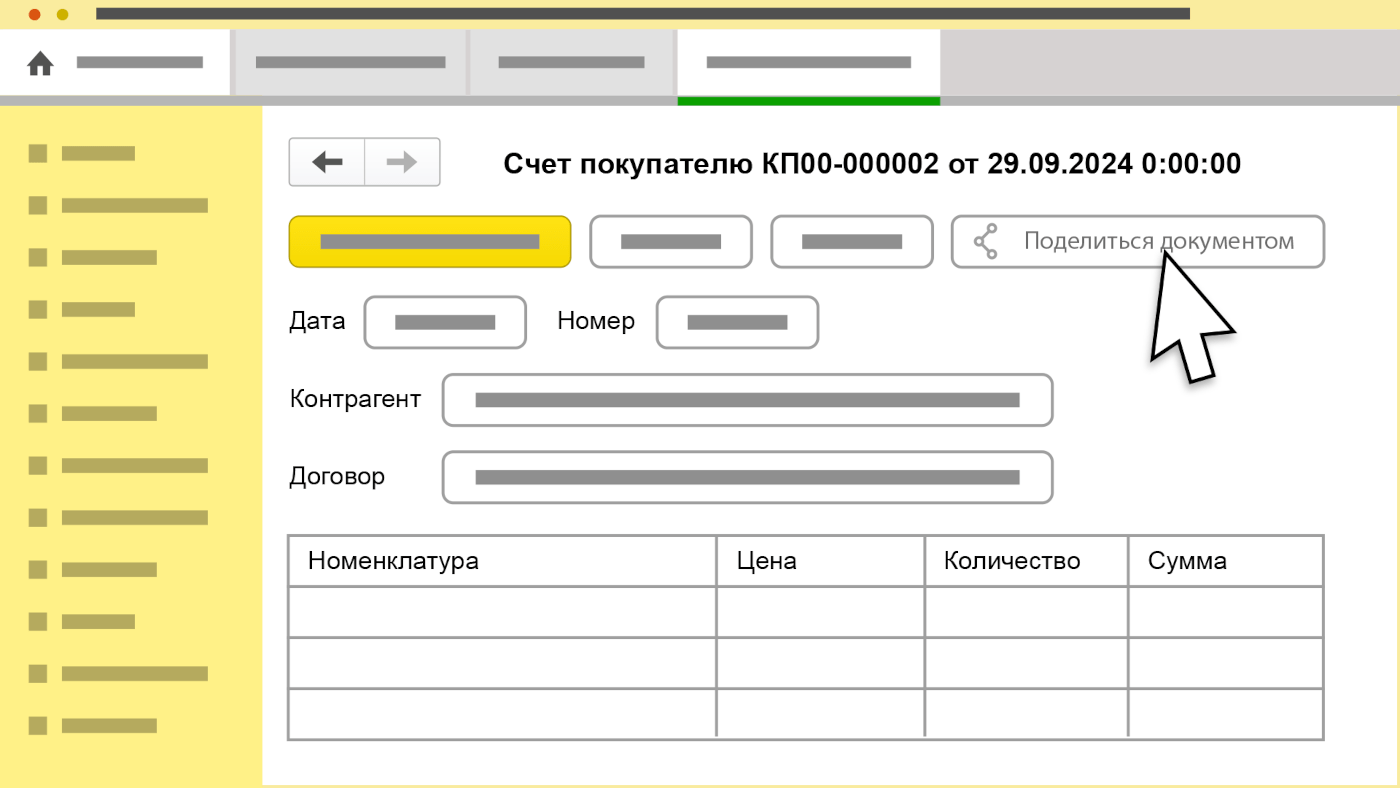The width and height of the screenshot is (1400, 788).
Task: Click the Номер label
Action: pos(596,321)
